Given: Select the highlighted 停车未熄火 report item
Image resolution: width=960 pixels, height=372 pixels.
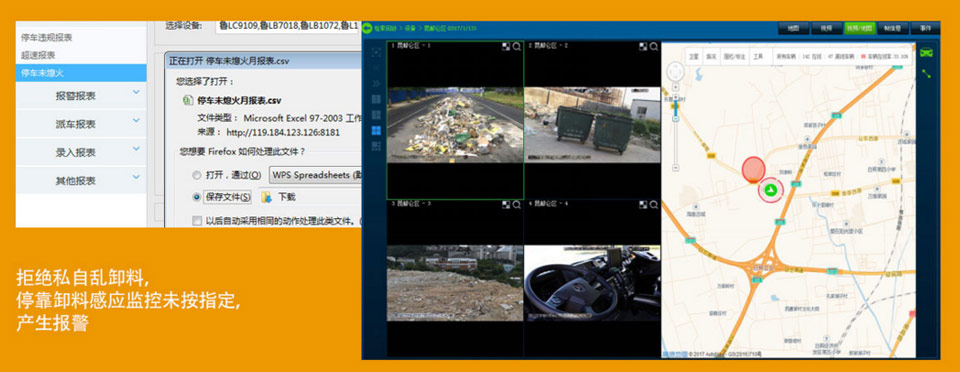Looking at the screenshot, I should (x=81, y=73).
